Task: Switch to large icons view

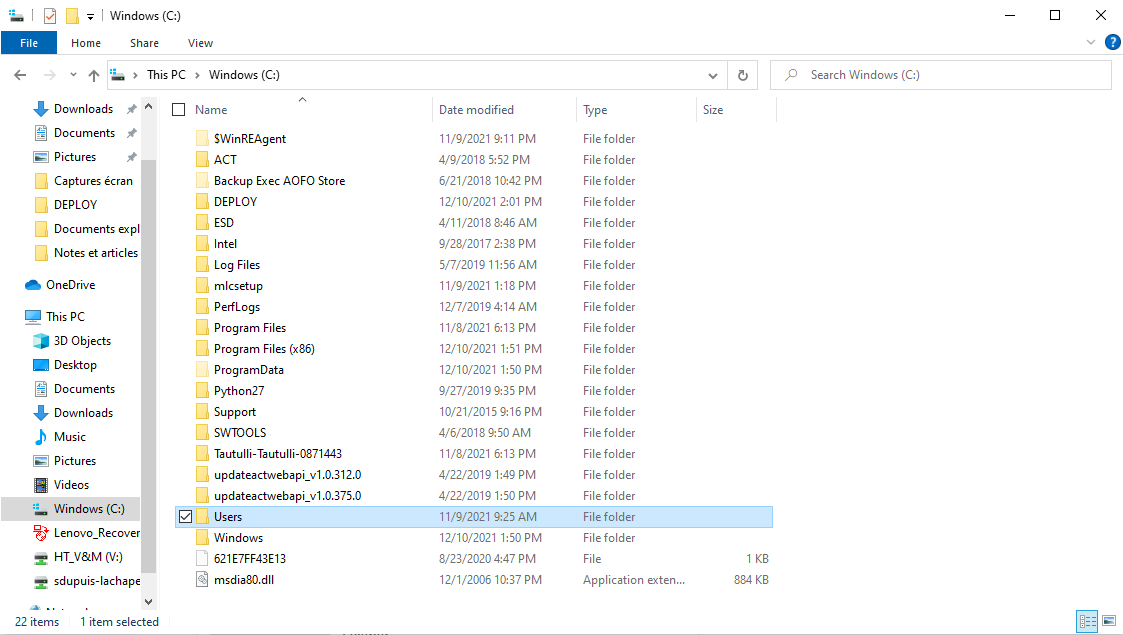Action: 1108,622
